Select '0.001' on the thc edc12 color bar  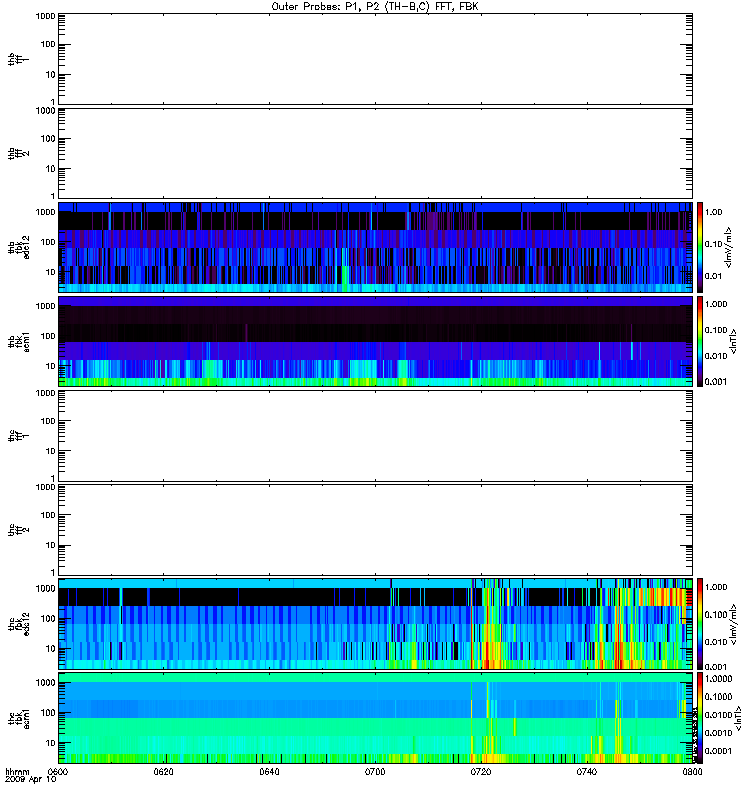tap(716, 666)
